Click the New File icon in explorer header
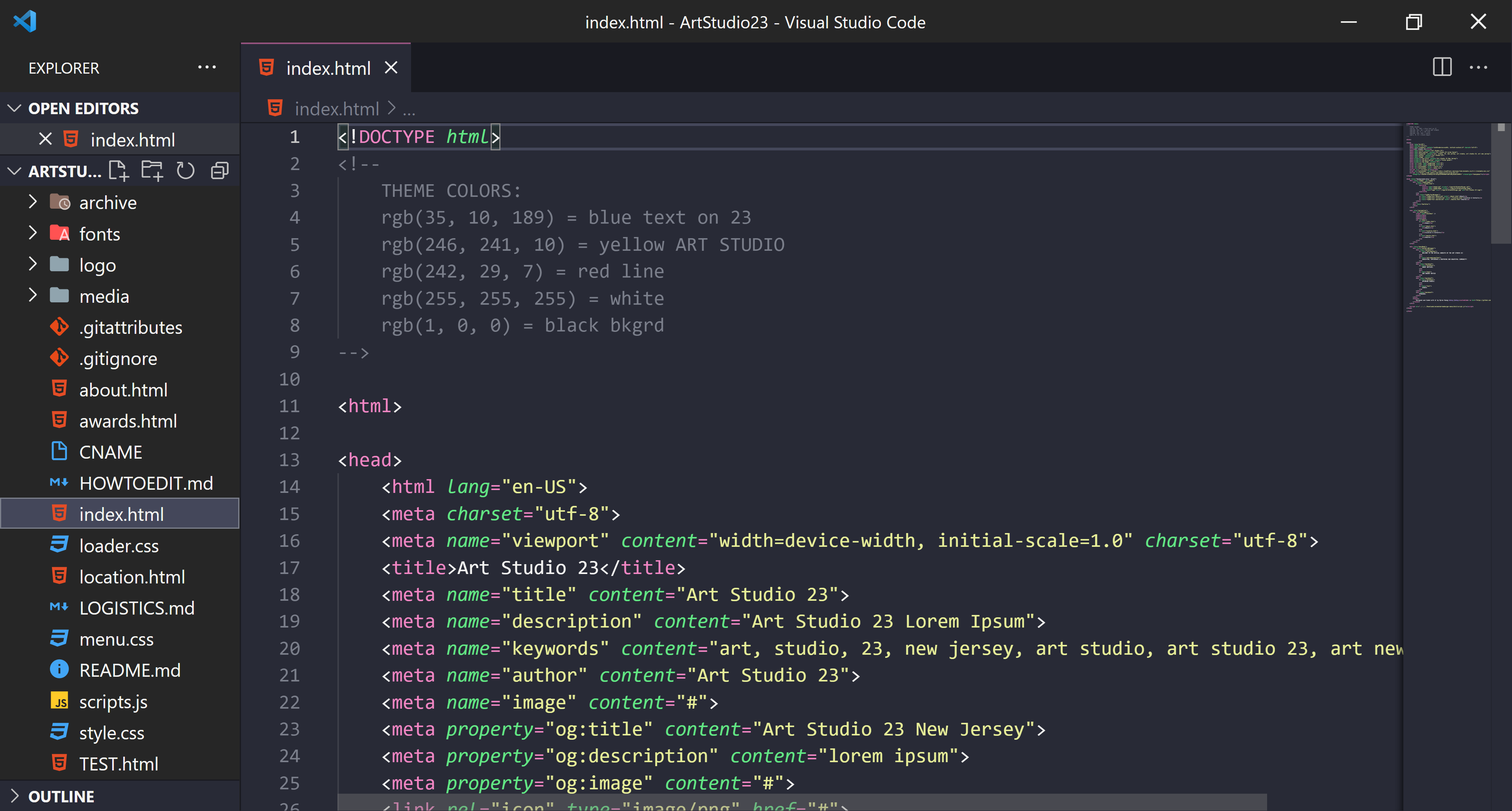 point(119,171)
